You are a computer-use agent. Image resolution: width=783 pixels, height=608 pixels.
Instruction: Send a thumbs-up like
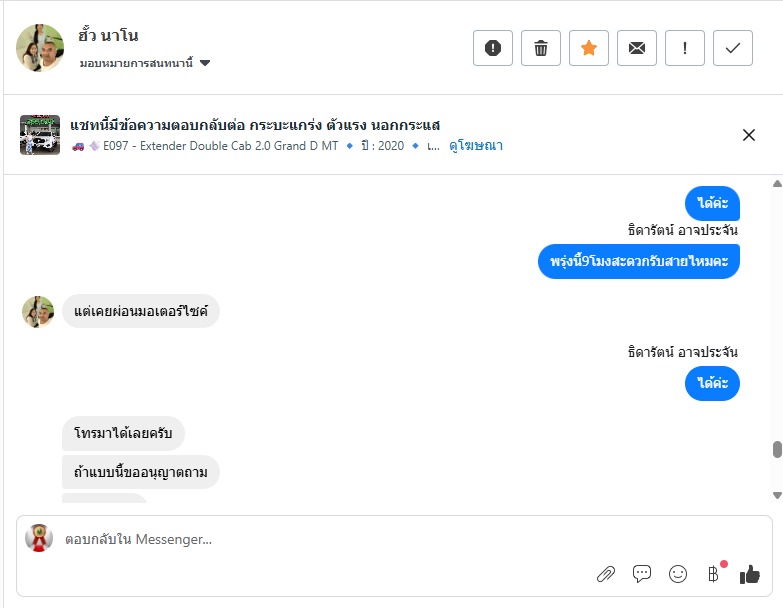point(750,574)
